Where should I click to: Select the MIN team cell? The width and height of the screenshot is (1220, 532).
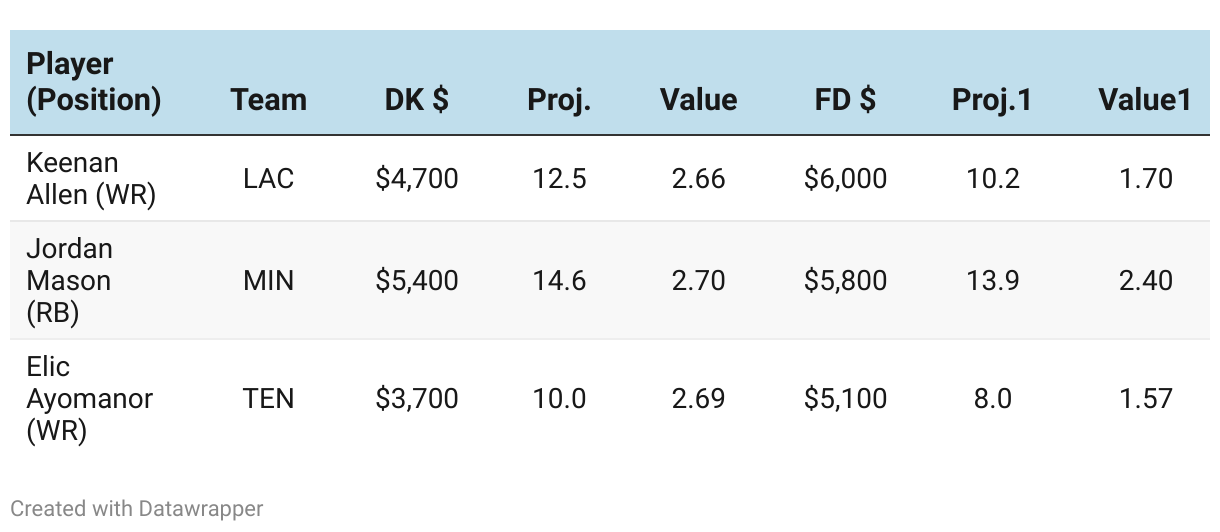(x=268, y=281)
